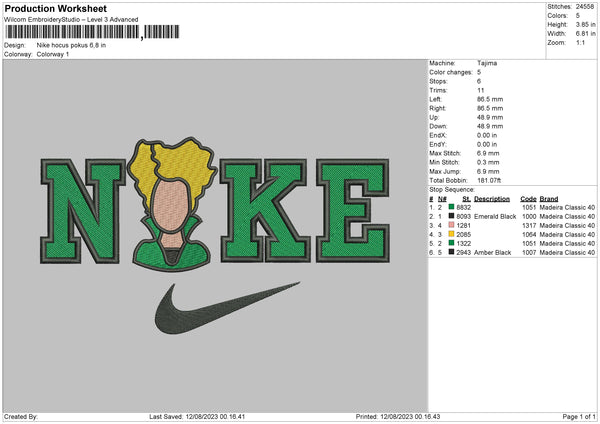Click the Width value '6.81 in'

point(586,34)
